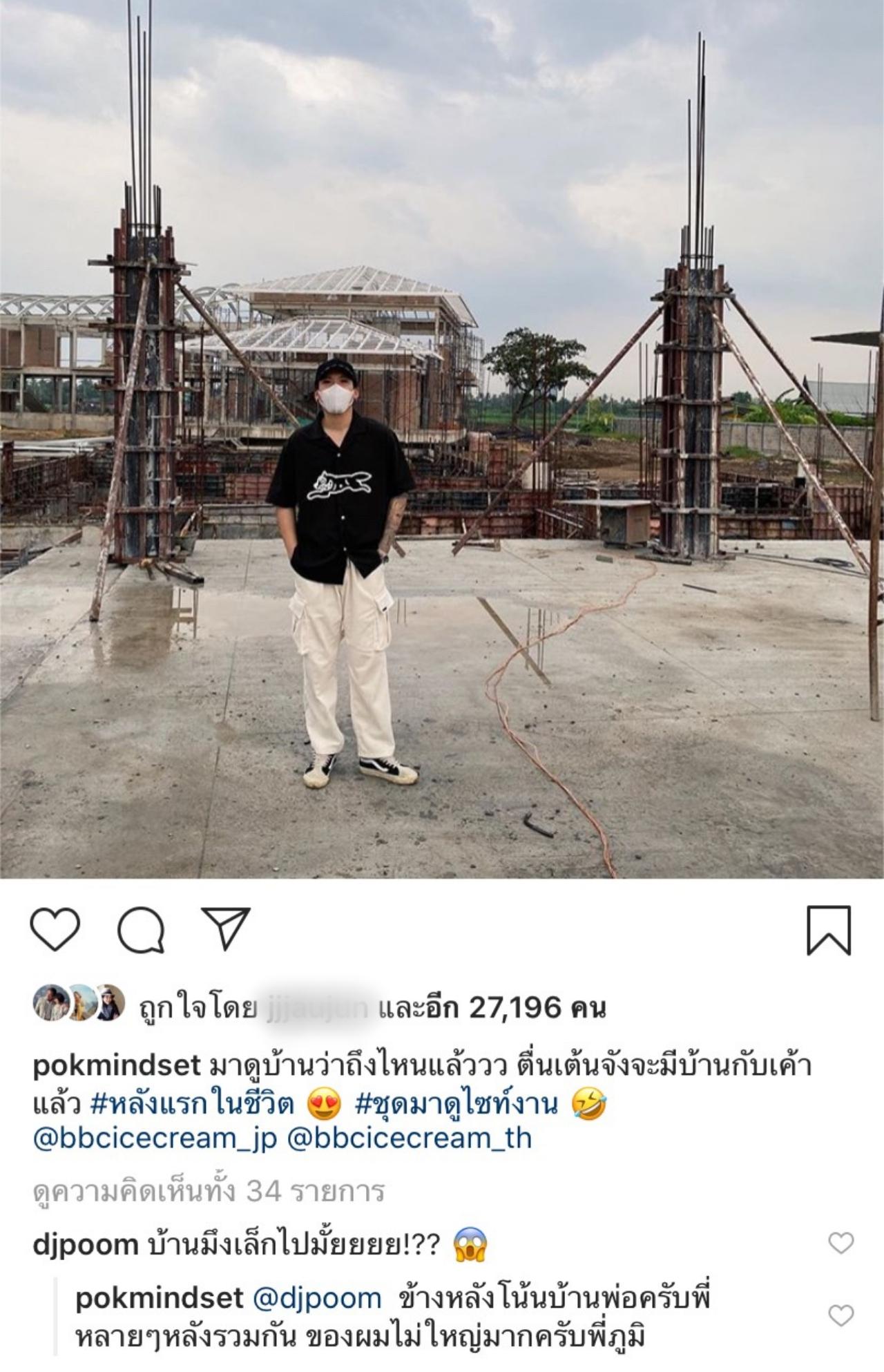Open comments with the speech bubble icon
The image size is (884, 1372).
coord(141,931)
